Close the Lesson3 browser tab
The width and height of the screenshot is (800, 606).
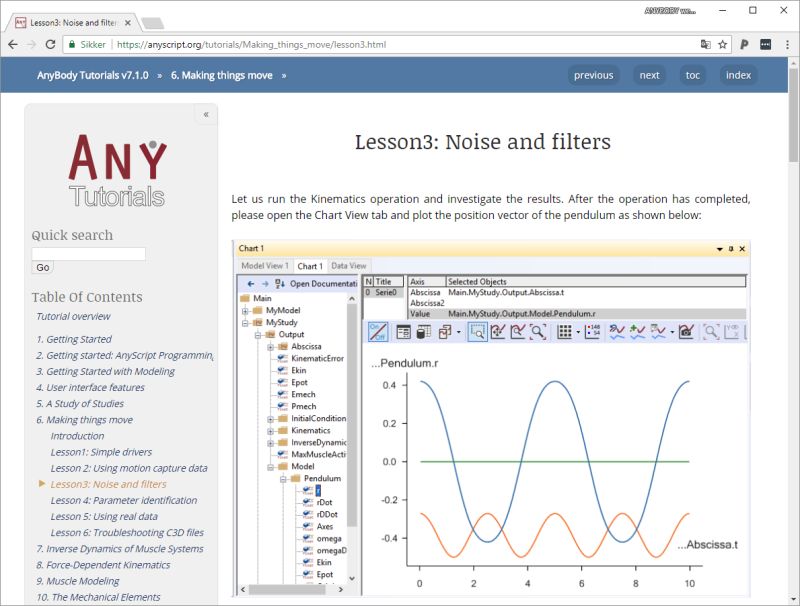pos(128,23)
